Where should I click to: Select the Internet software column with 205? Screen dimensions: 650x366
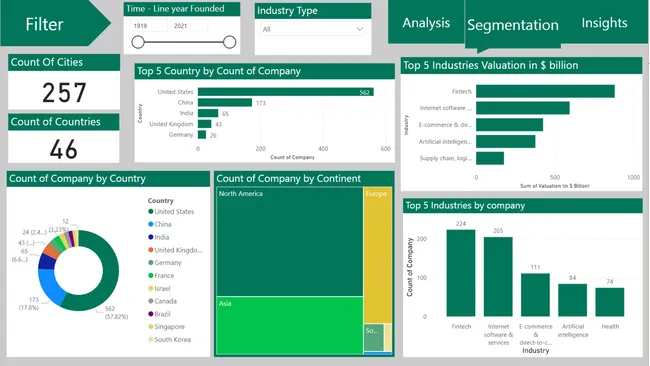498,277
